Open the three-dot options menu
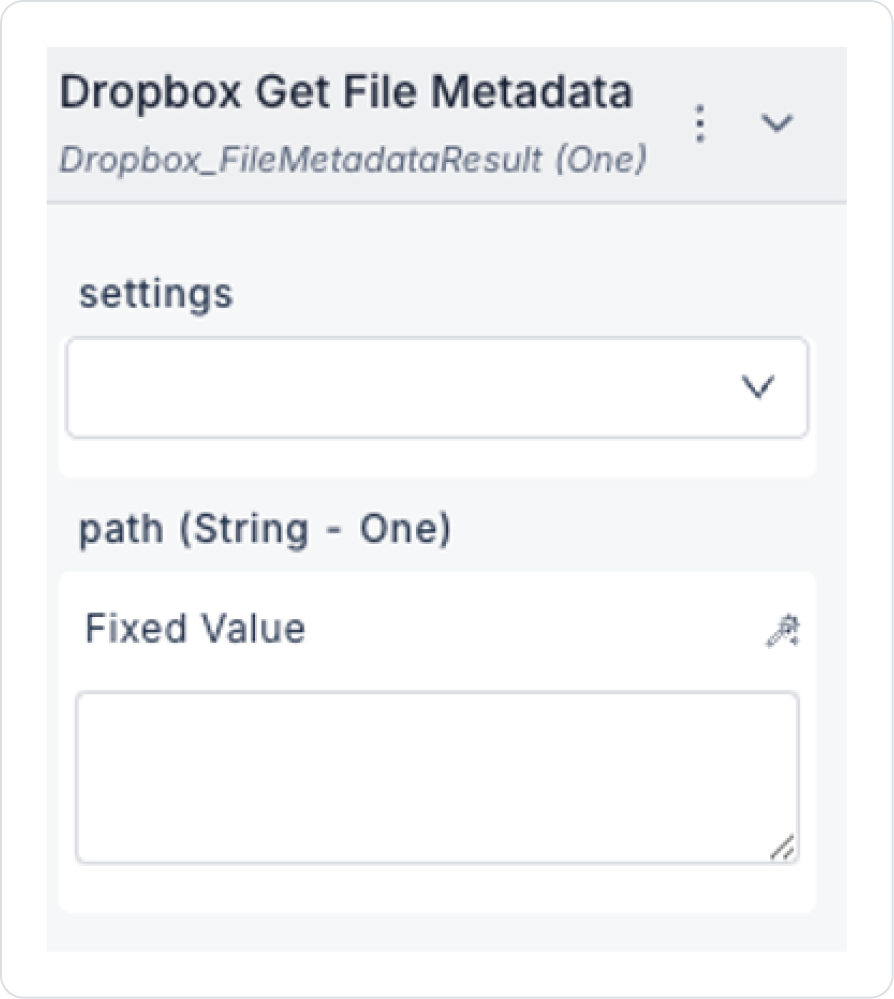The height and width of the screenshot is (999, 894). (700, 123)
